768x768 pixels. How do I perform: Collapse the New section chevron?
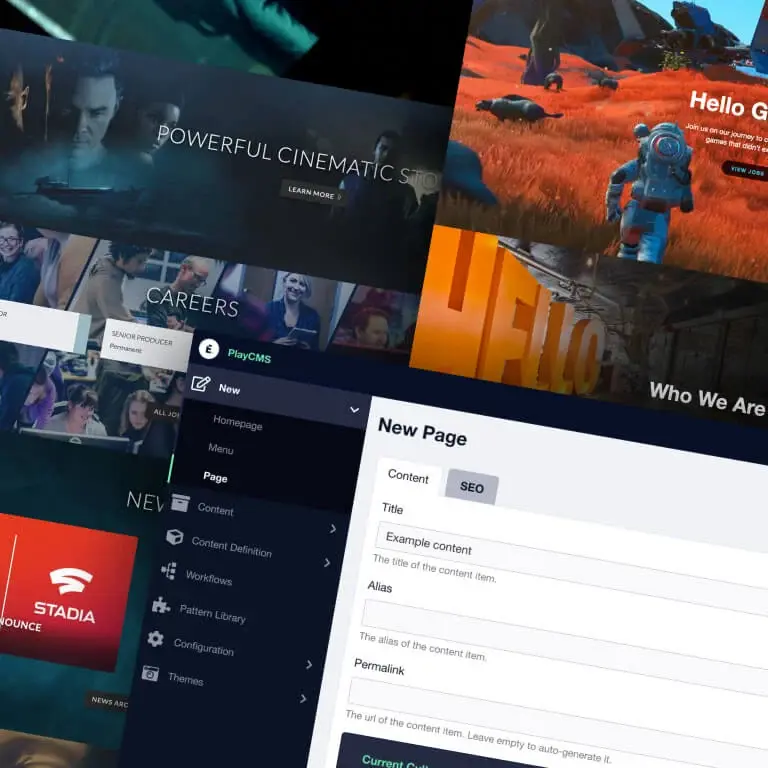tap(354, 409)
